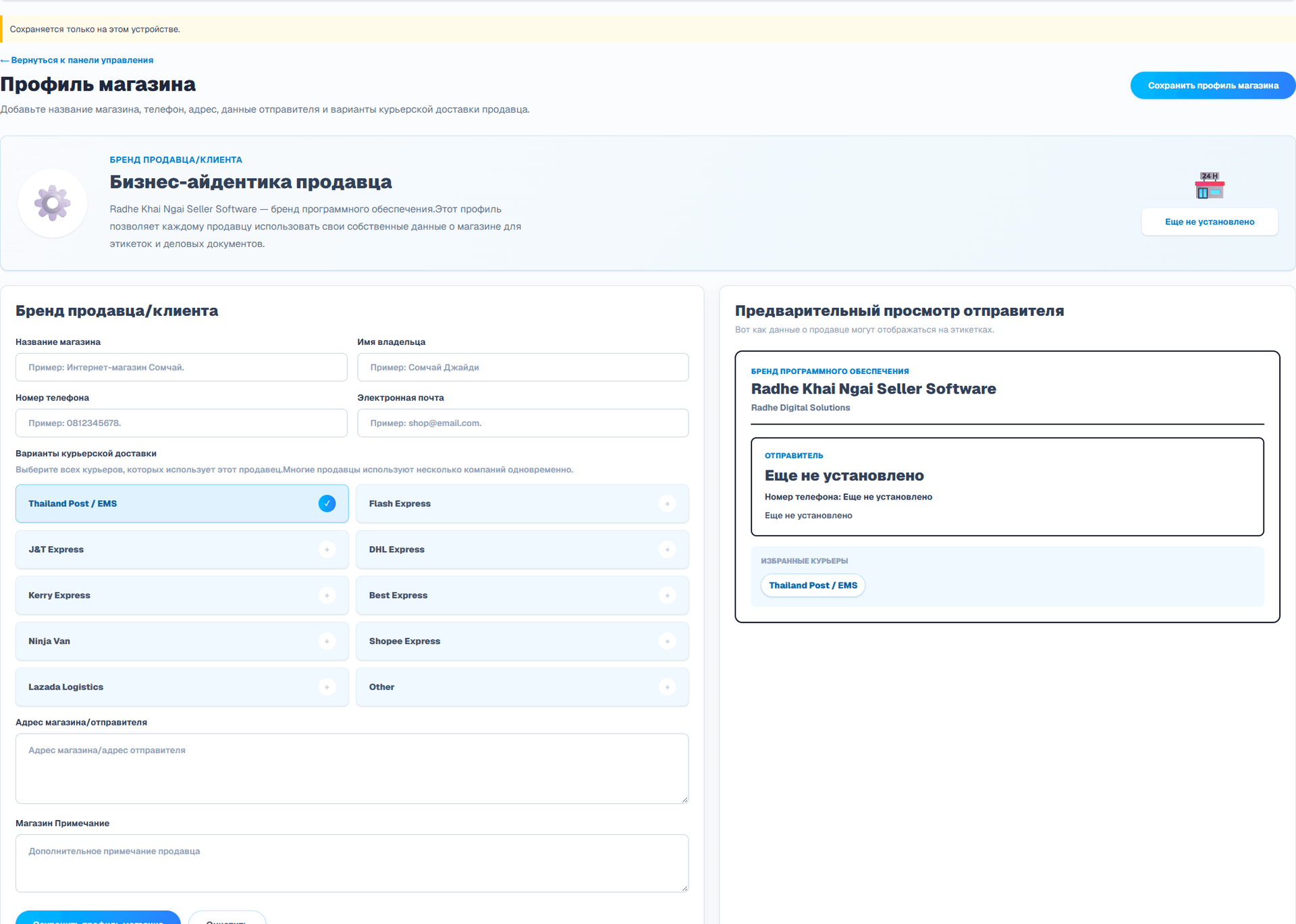Click the plus icon on Lazada Logistics

(x=327, y=687)
